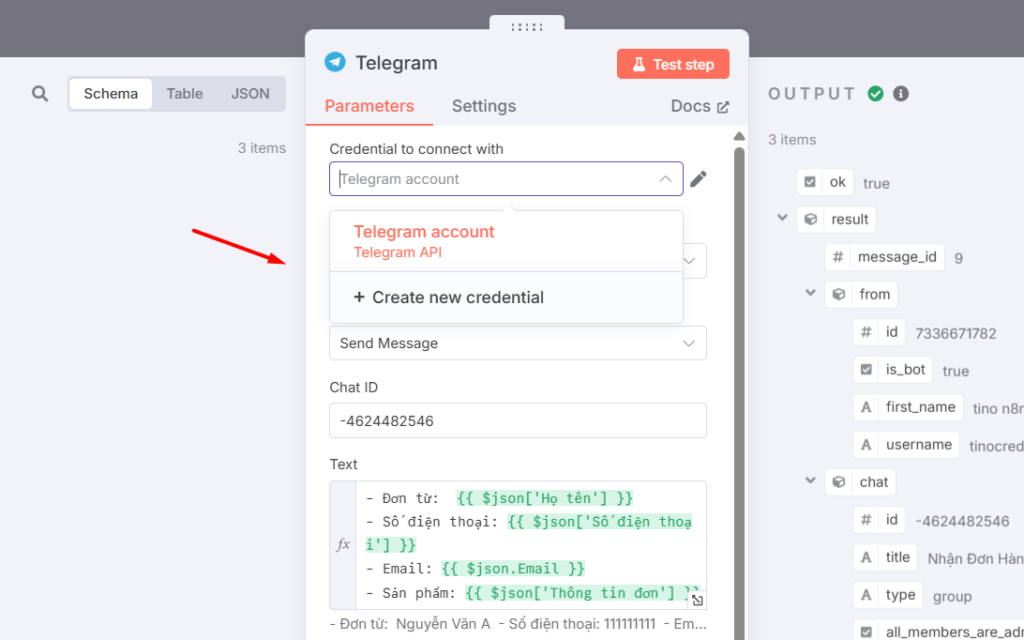Switch to the Settings tab

[x=484, y=106]
